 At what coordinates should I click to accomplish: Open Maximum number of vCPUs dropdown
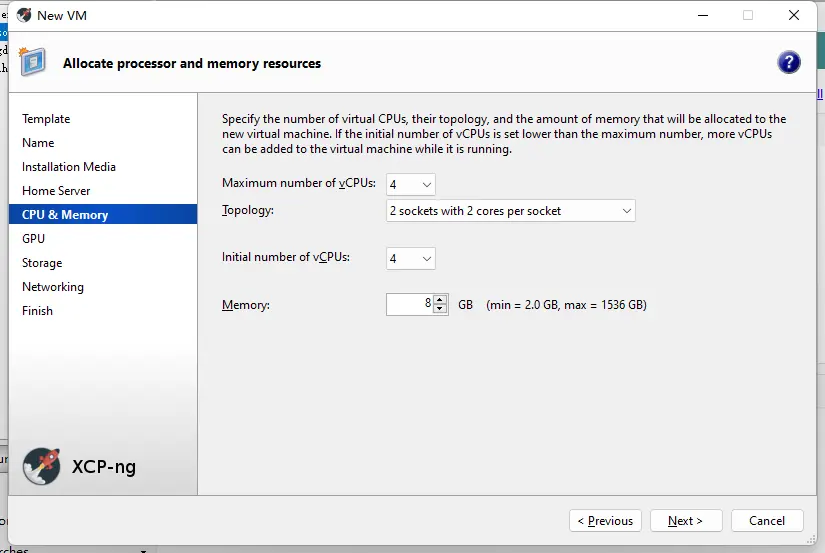(x=410, y=184)
